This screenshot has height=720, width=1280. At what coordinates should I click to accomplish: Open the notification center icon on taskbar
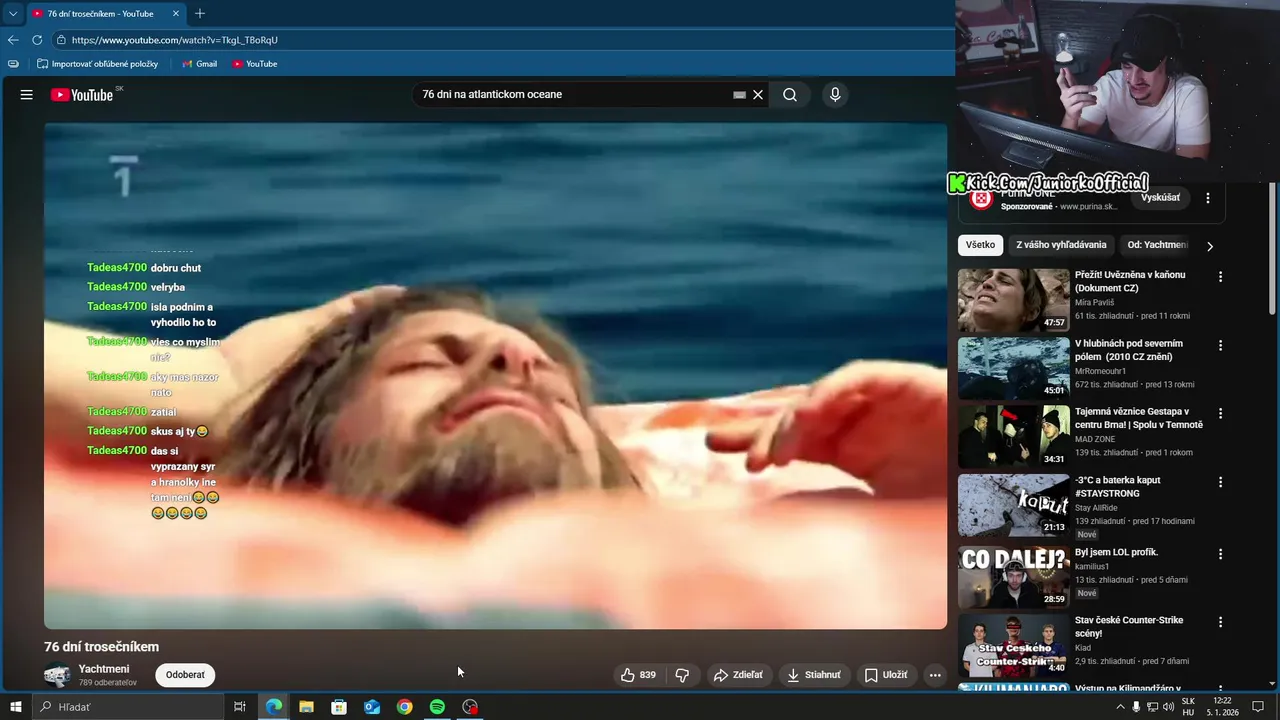pyautogui.click(x=1258, y=707)
